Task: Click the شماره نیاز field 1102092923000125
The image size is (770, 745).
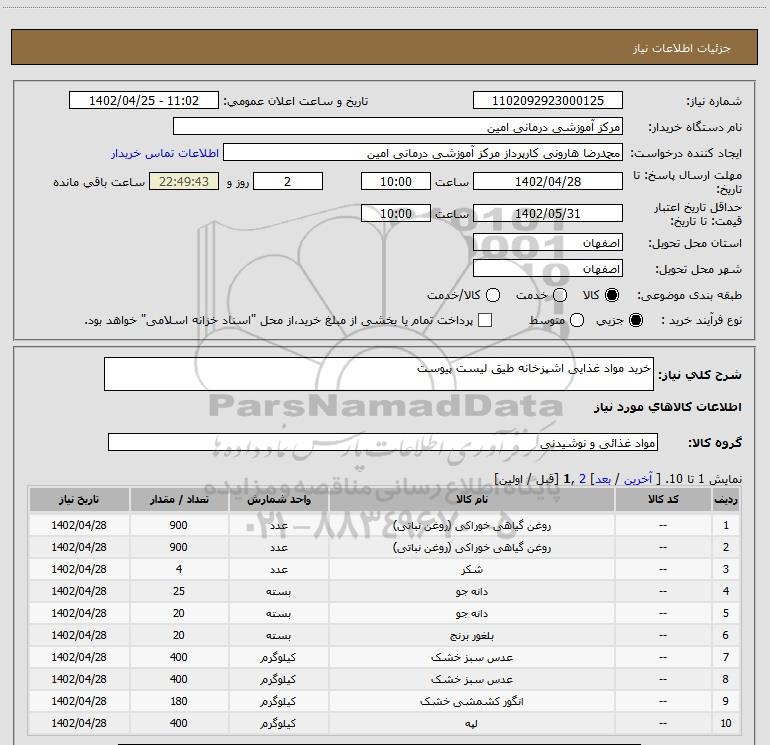Action: [x=548, y=101]
